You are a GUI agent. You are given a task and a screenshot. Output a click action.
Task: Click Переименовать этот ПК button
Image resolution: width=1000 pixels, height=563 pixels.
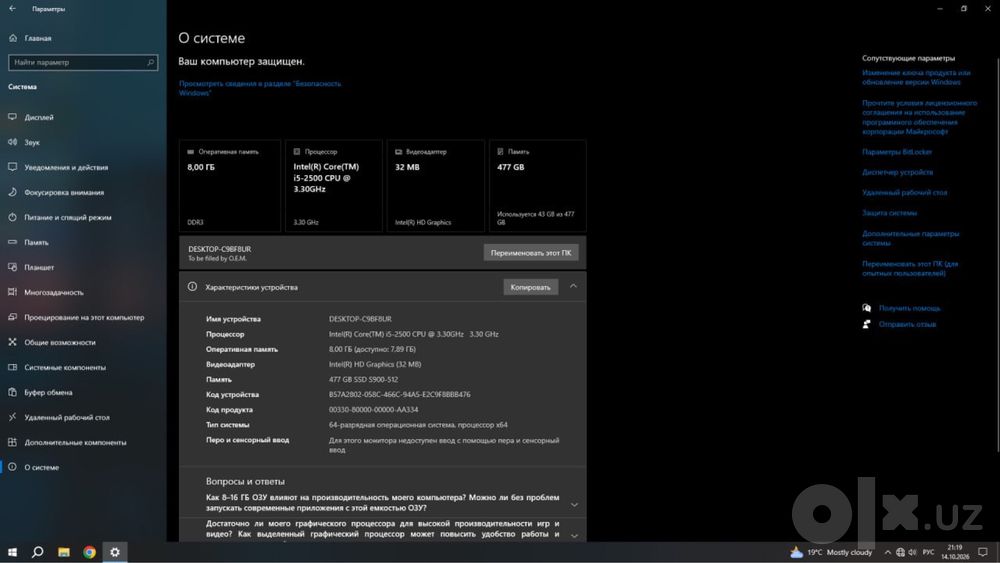click(x=531, y=253)
